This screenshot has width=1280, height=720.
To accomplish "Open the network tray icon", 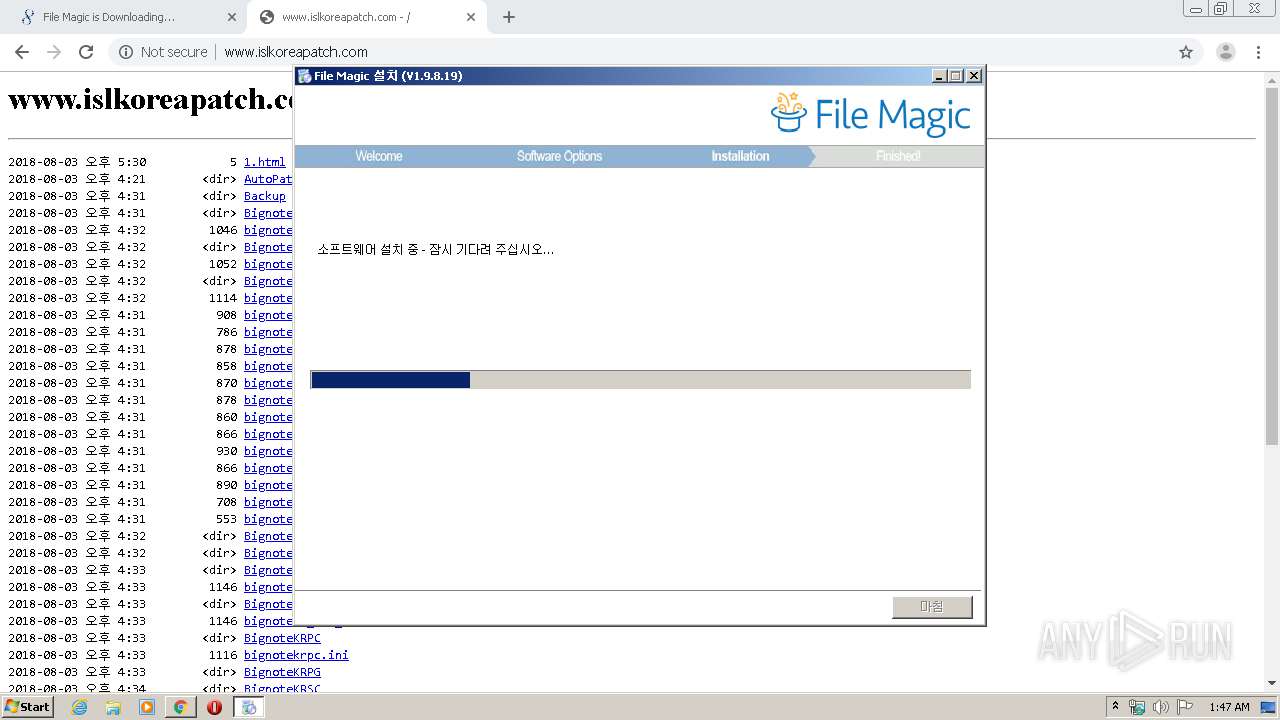I will pyautogui.click(x=1137, y=707).
